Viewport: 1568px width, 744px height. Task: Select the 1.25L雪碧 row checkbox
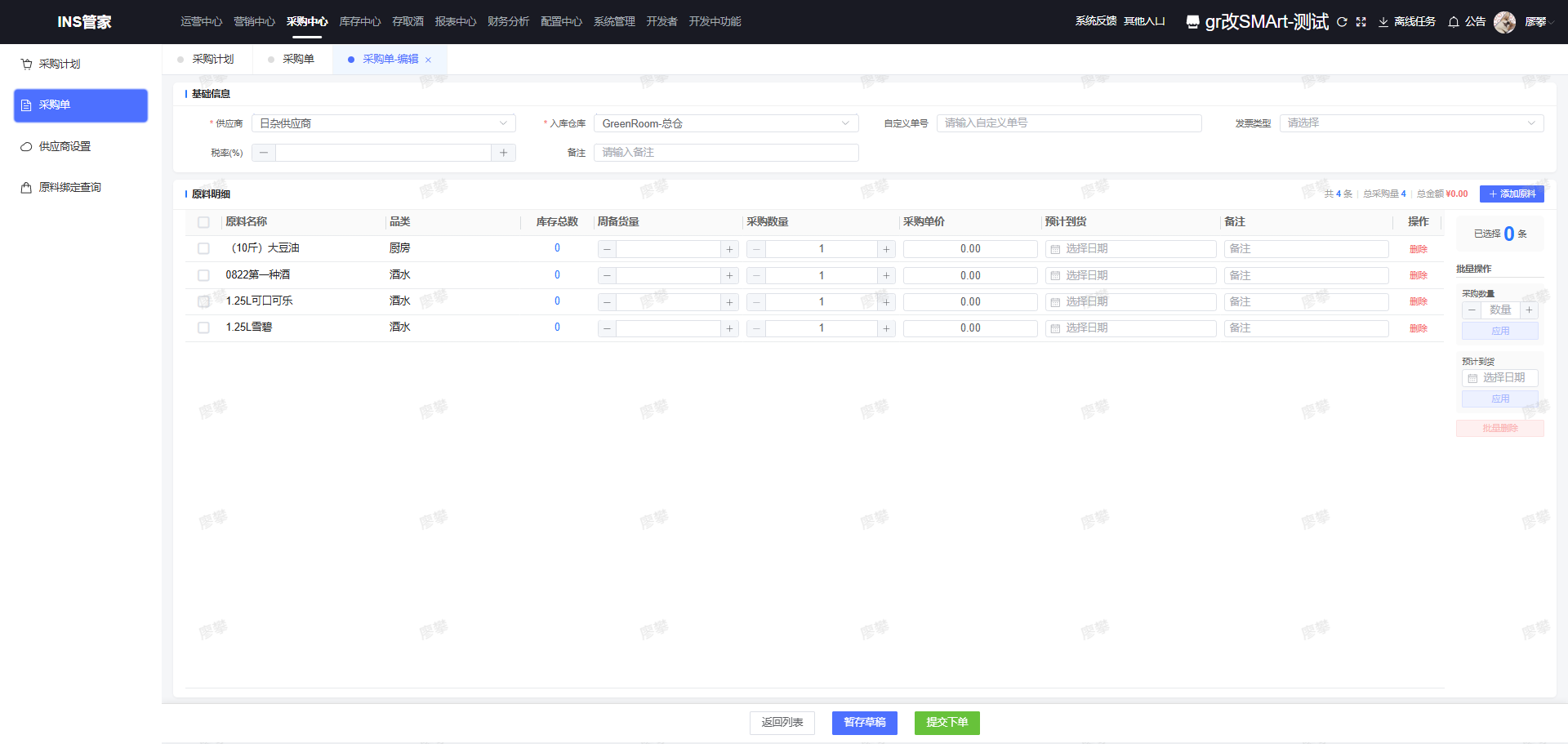[203, 327]
